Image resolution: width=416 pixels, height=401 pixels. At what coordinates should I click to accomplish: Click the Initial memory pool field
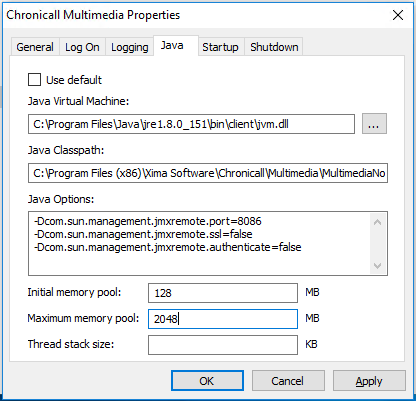click(x=223, y=293)
